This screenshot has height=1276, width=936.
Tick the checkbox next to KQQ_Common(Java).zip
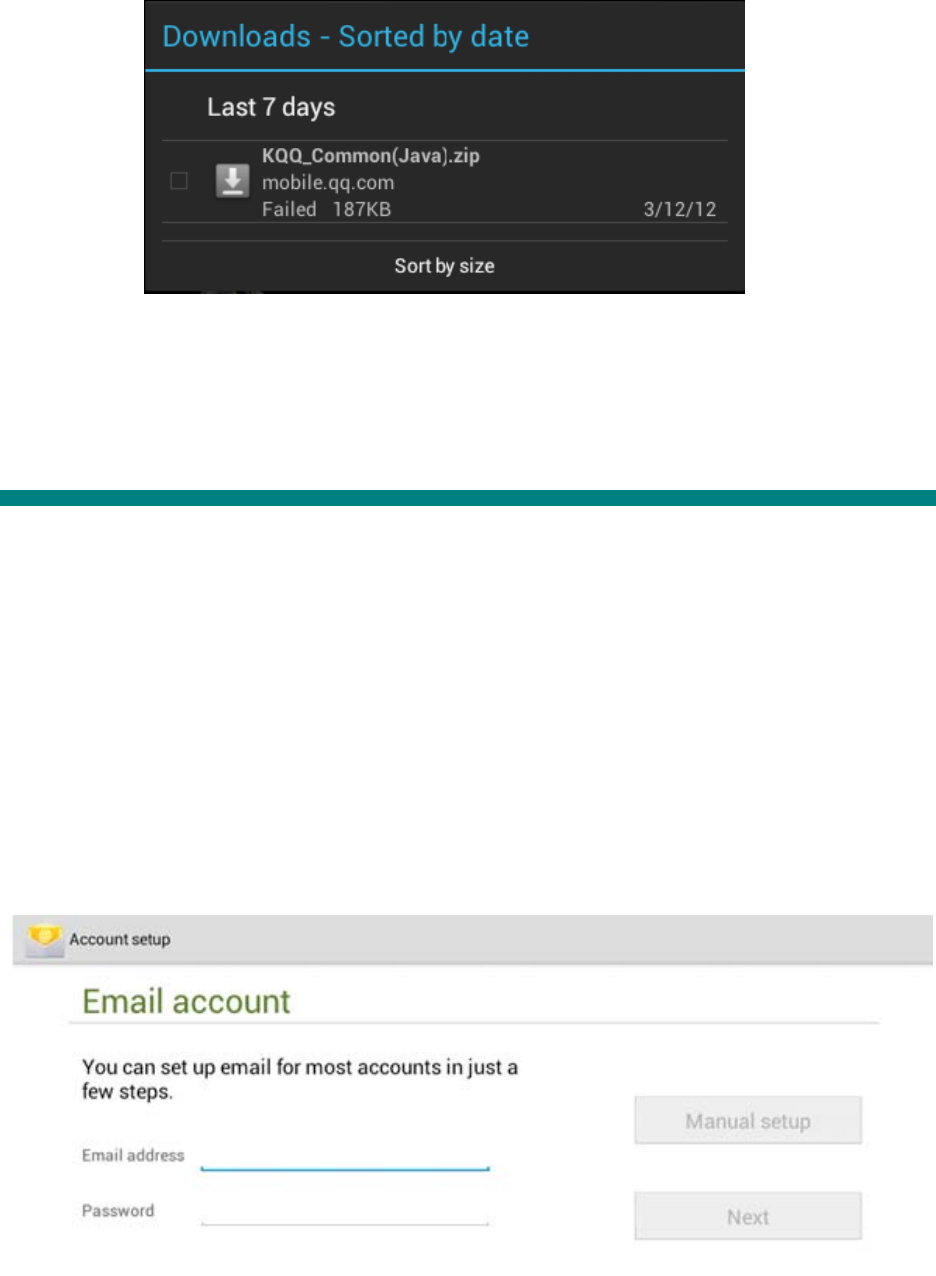click(179, 181)
